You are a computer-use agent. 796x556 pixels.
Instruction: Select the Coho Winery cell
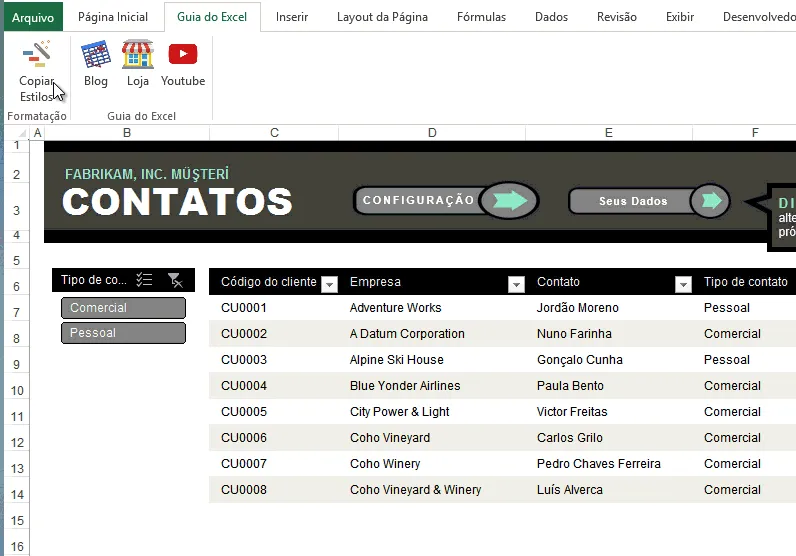432,464
